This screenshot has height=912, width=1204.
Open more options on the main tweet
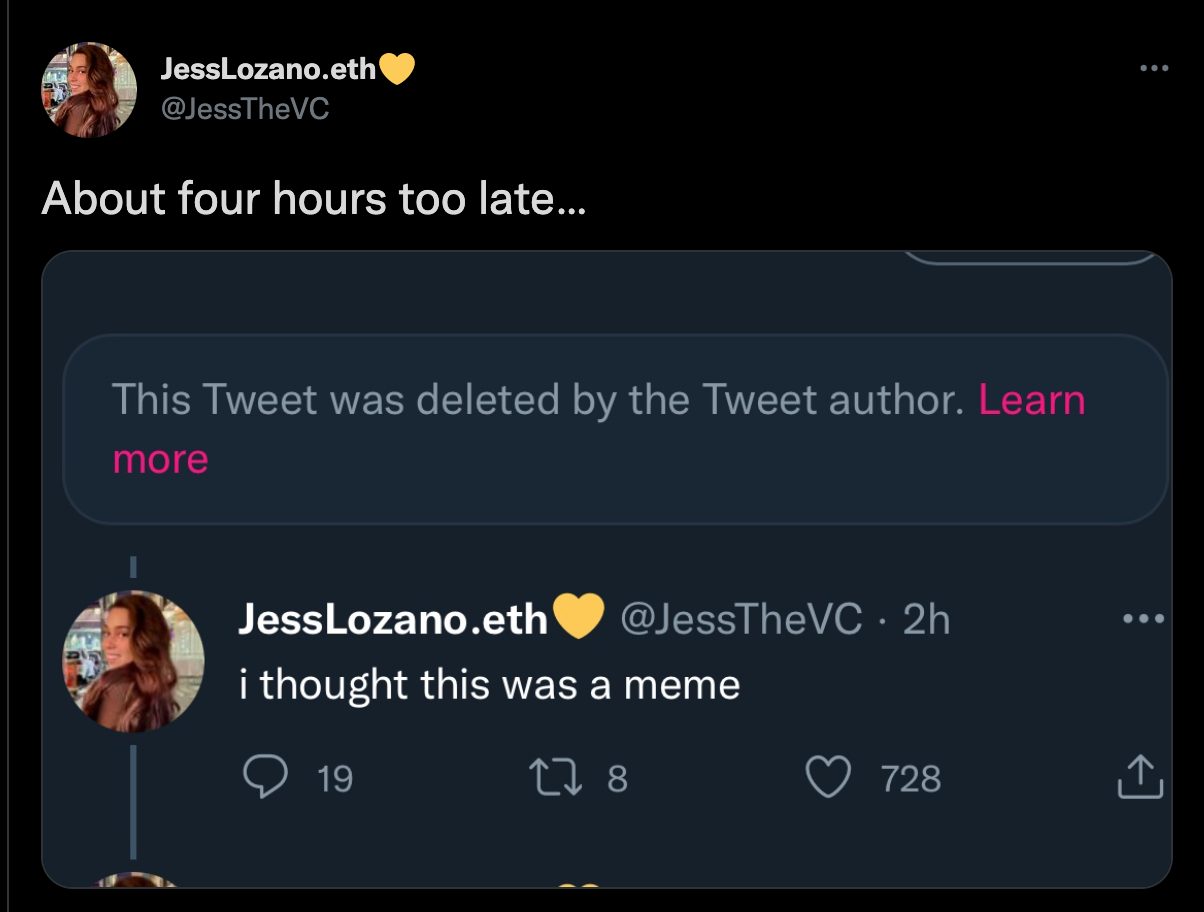coord(1153,69)
